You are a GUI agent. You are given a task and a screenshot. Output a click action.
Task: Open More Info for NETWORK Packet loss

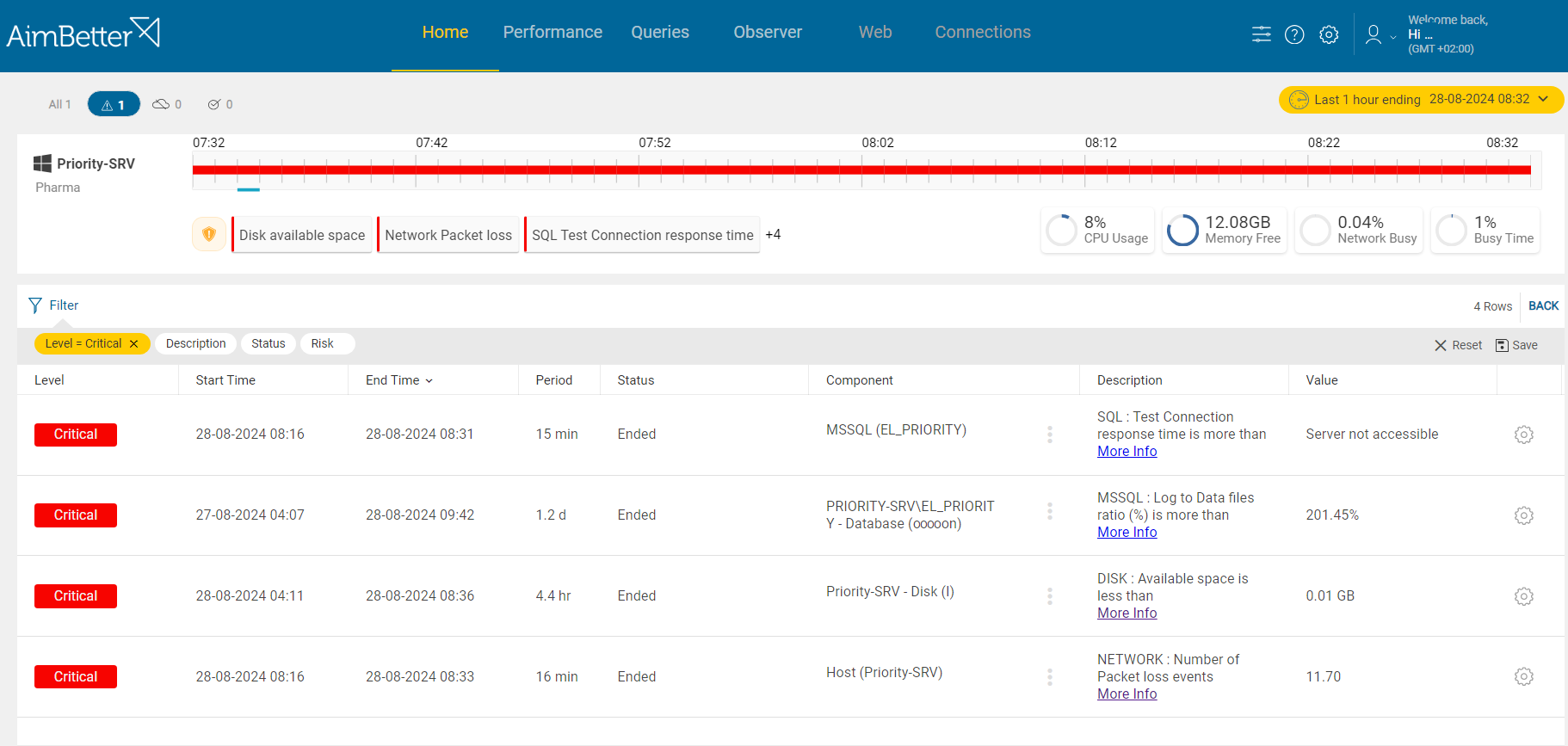tap(1127, 694)
